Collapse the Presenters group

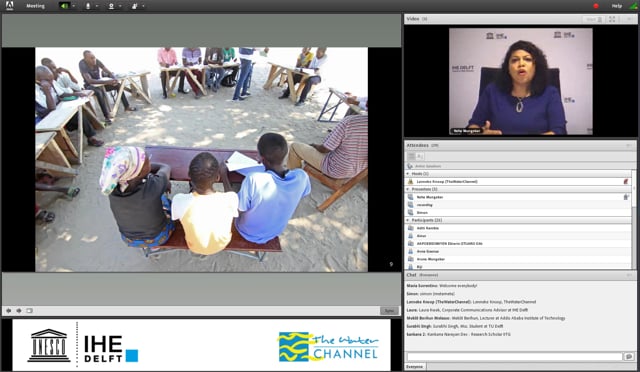point(408,189)
